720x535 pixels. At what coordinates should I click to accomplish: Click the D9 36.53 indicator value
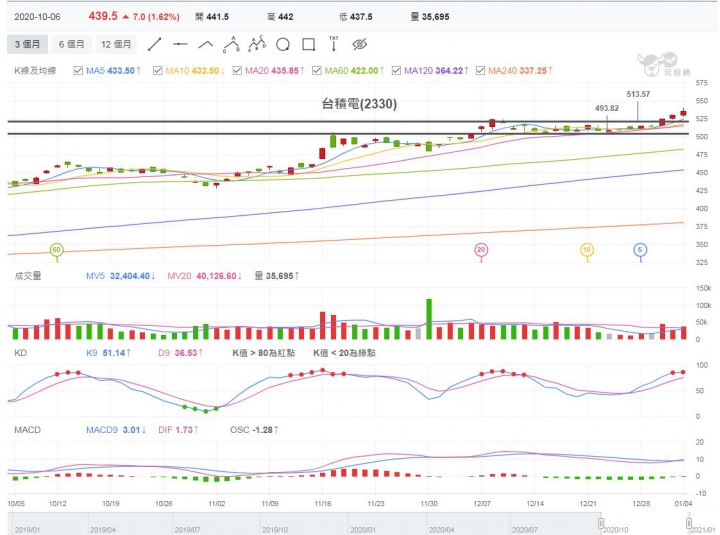pyautogui.click(x=180, y=353)
